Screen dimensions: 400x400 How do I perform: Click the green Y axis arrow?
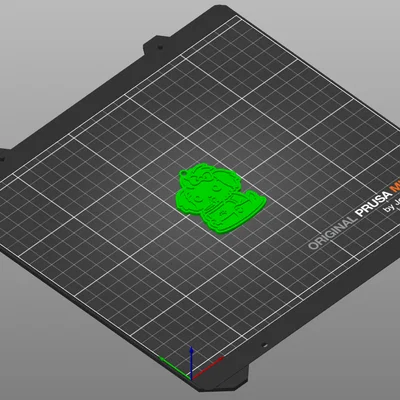pyautogui.click(x=175, y=368)
